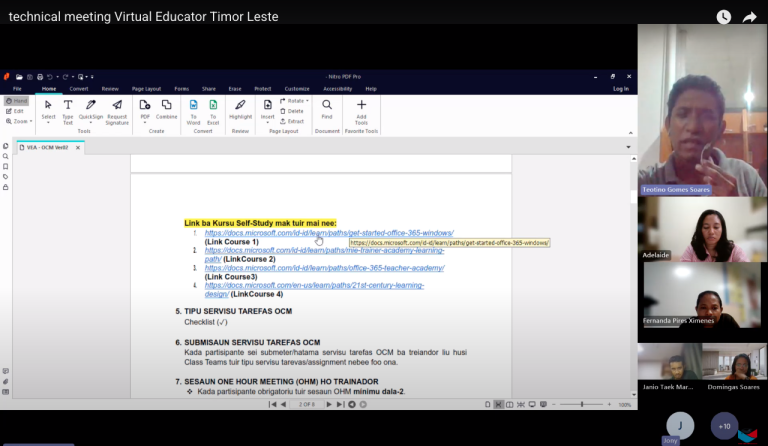
Task: Convert document To Excel
Action: 213,112
